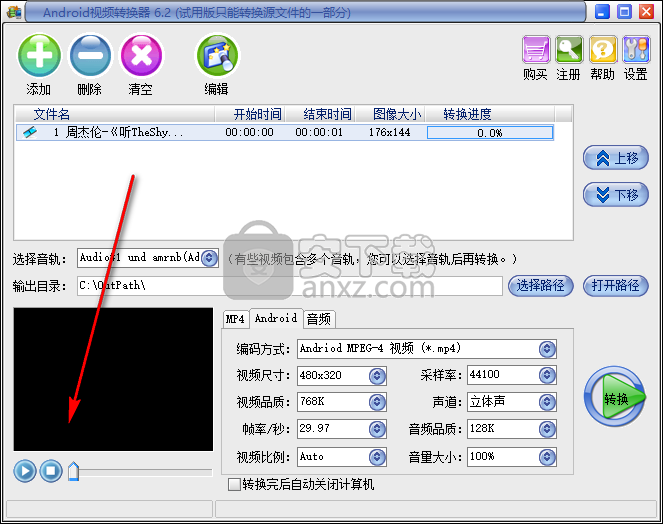Viewport: 663px width, 524px height.
Task: Switch to the Android tab
Action: [276, 318]
